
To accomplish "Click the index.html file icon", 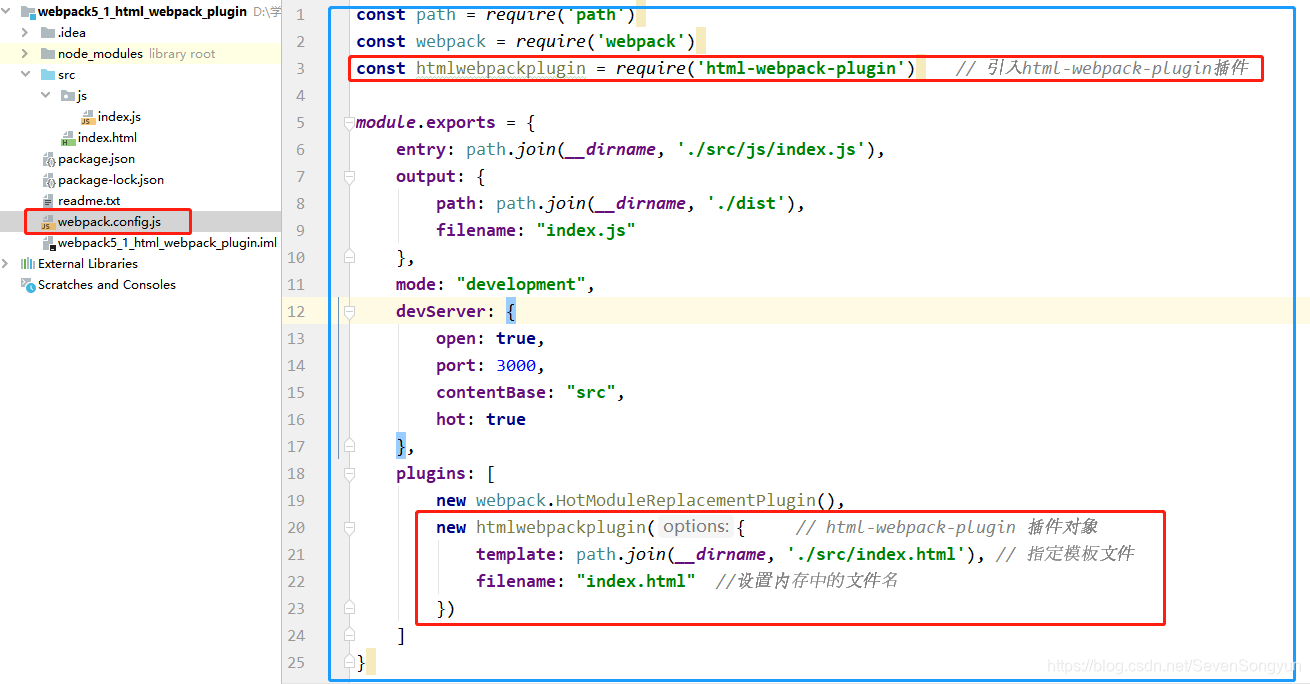I will [x=68, y=138].
